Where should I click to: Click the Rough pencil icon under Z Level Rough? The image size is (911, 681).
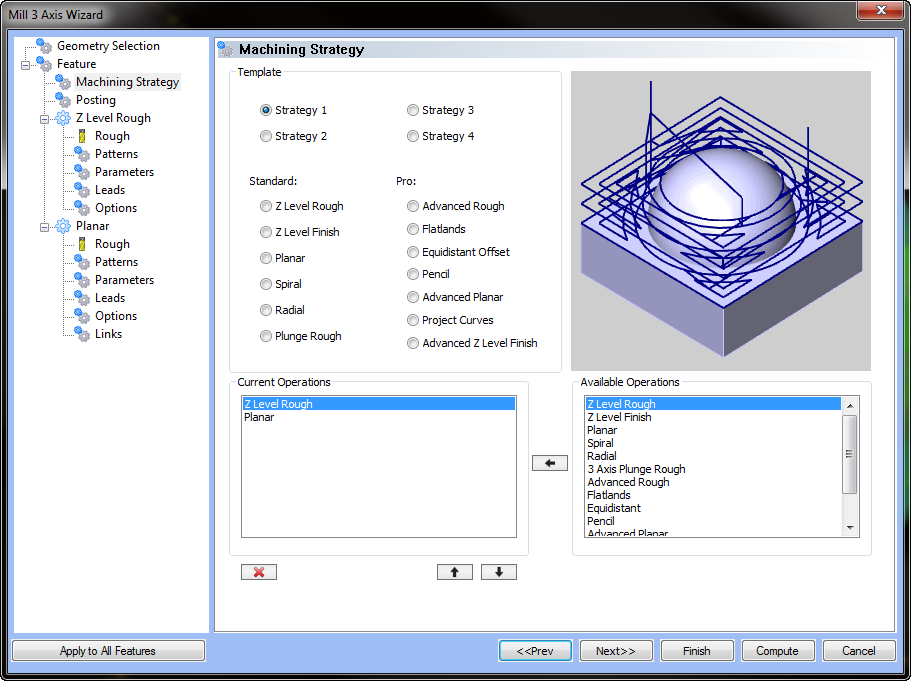coord(84,136)
